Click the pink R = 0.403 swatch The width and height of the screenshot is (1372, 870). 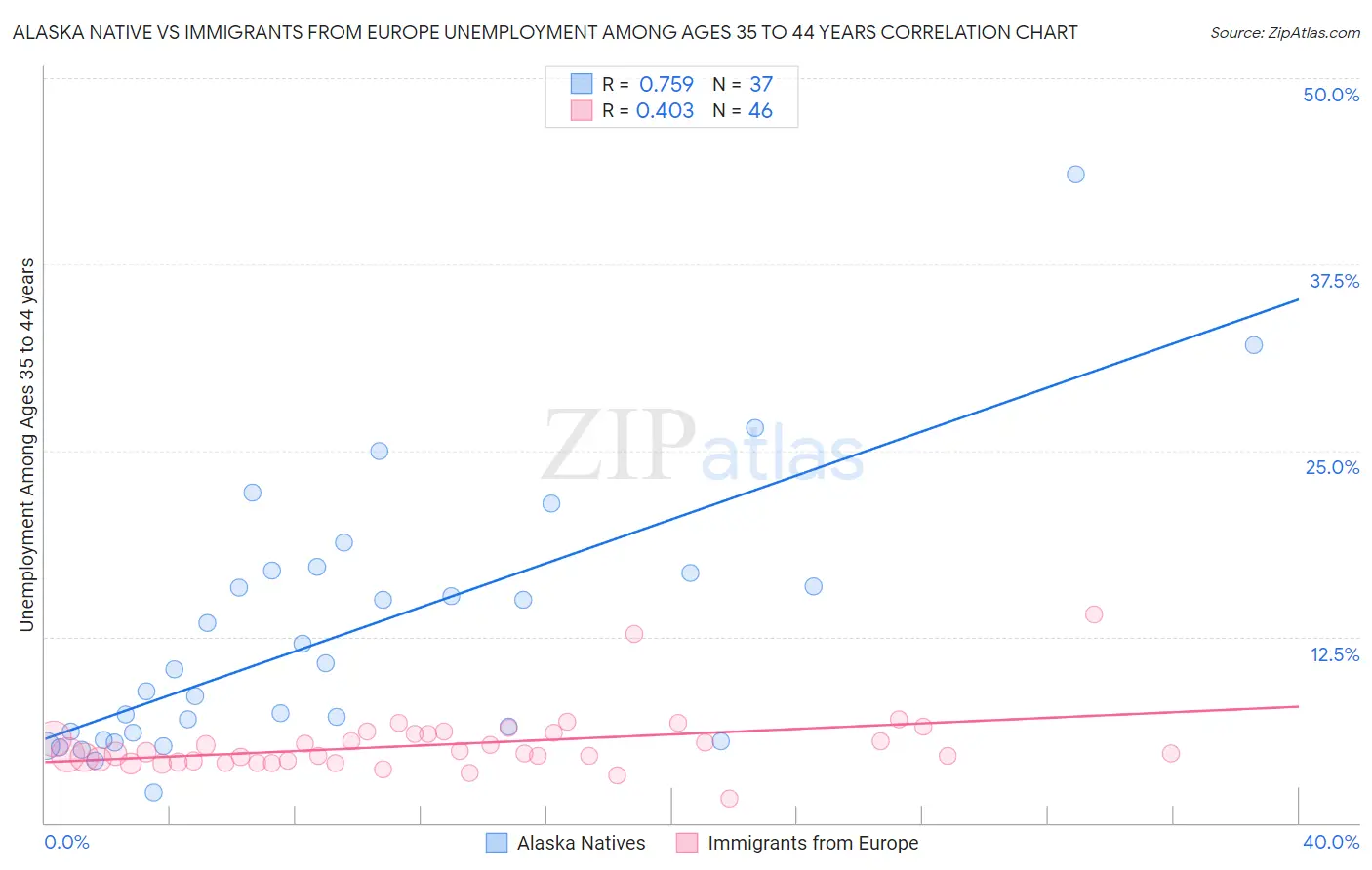point(582,110)
